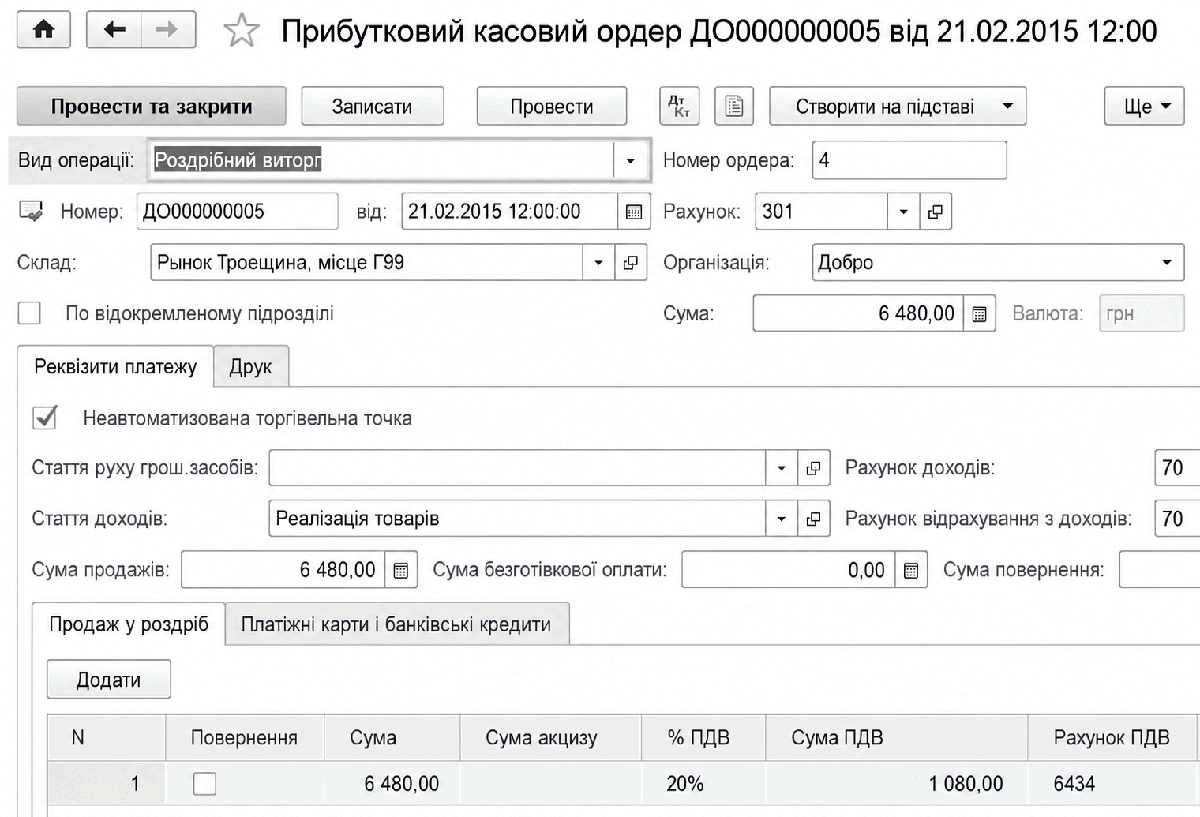Focus date field 21.02.2015 12:00:00

(x=510, y=212)
